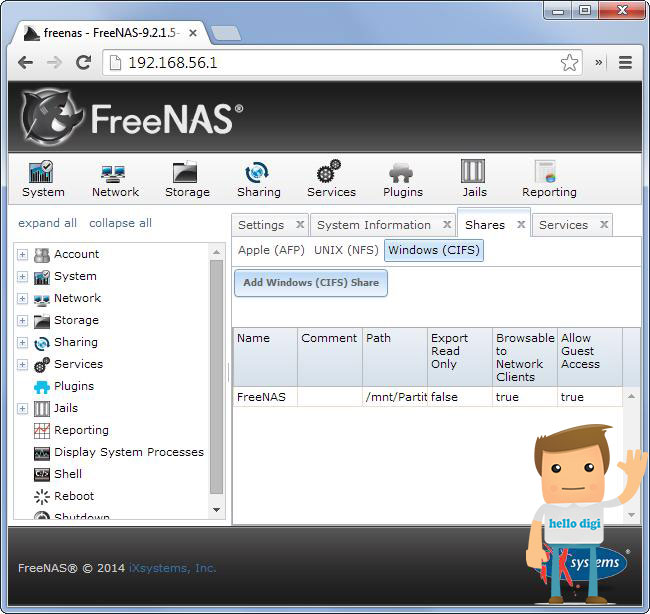Click Add Windows (CIFS) Share button

311,283
